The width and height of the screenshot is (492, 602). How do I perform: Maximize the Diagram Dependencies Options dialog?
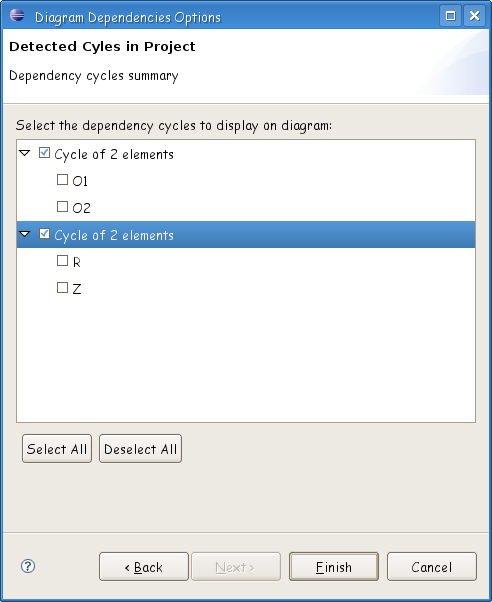coord(451,16)
